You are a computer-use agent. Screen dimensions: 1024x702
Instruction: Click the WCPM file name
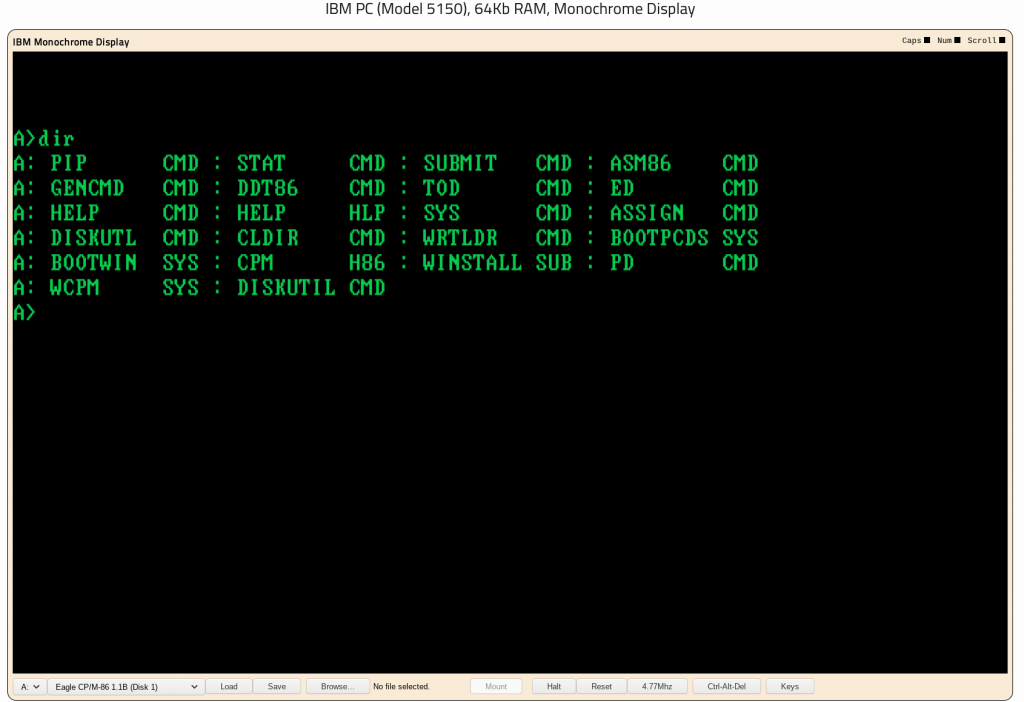(x=75, y=287)
